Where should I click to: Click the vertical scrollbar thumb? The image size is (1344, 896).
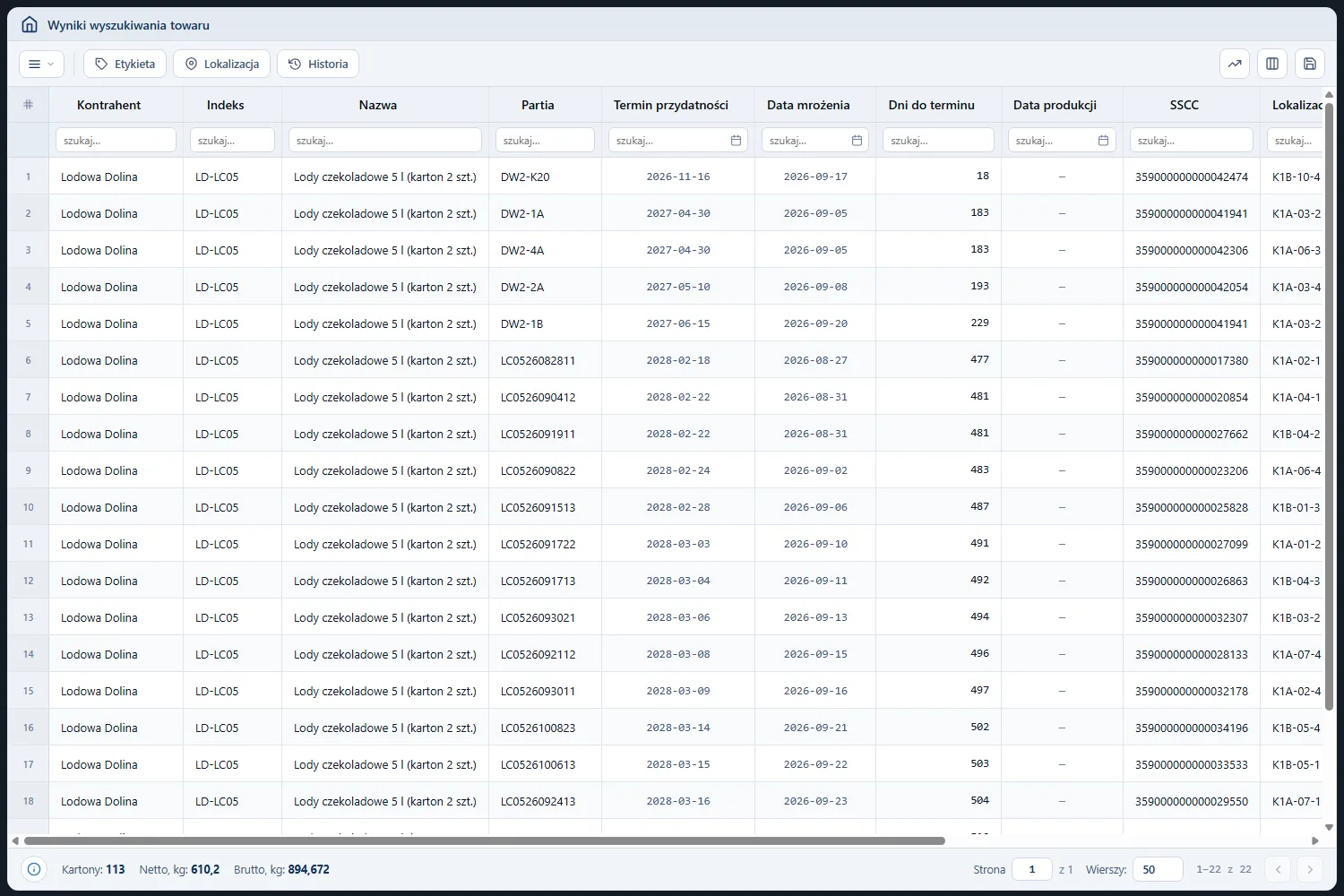tap(1329, 406)
